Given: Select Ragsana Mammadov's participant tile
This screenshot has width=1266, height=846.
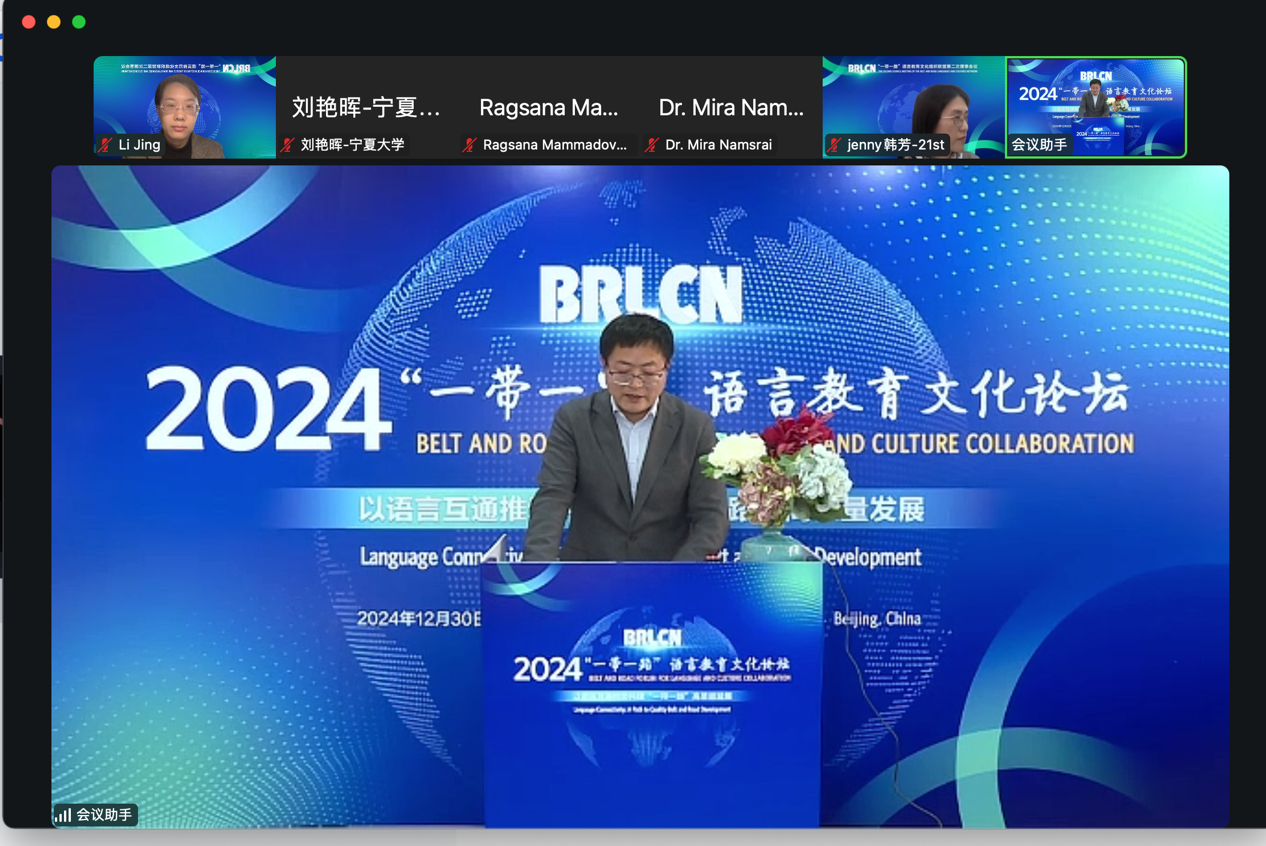Looking at the screenshot, I should pos(548,106).
